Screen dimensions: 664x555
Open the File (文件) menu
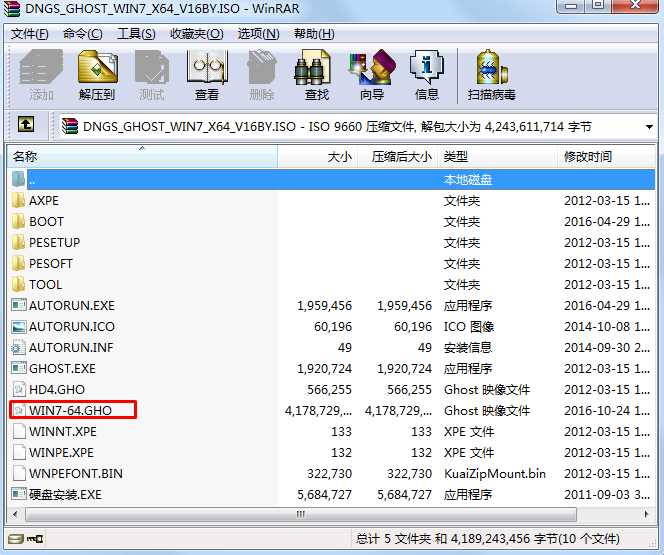[29, 34]
